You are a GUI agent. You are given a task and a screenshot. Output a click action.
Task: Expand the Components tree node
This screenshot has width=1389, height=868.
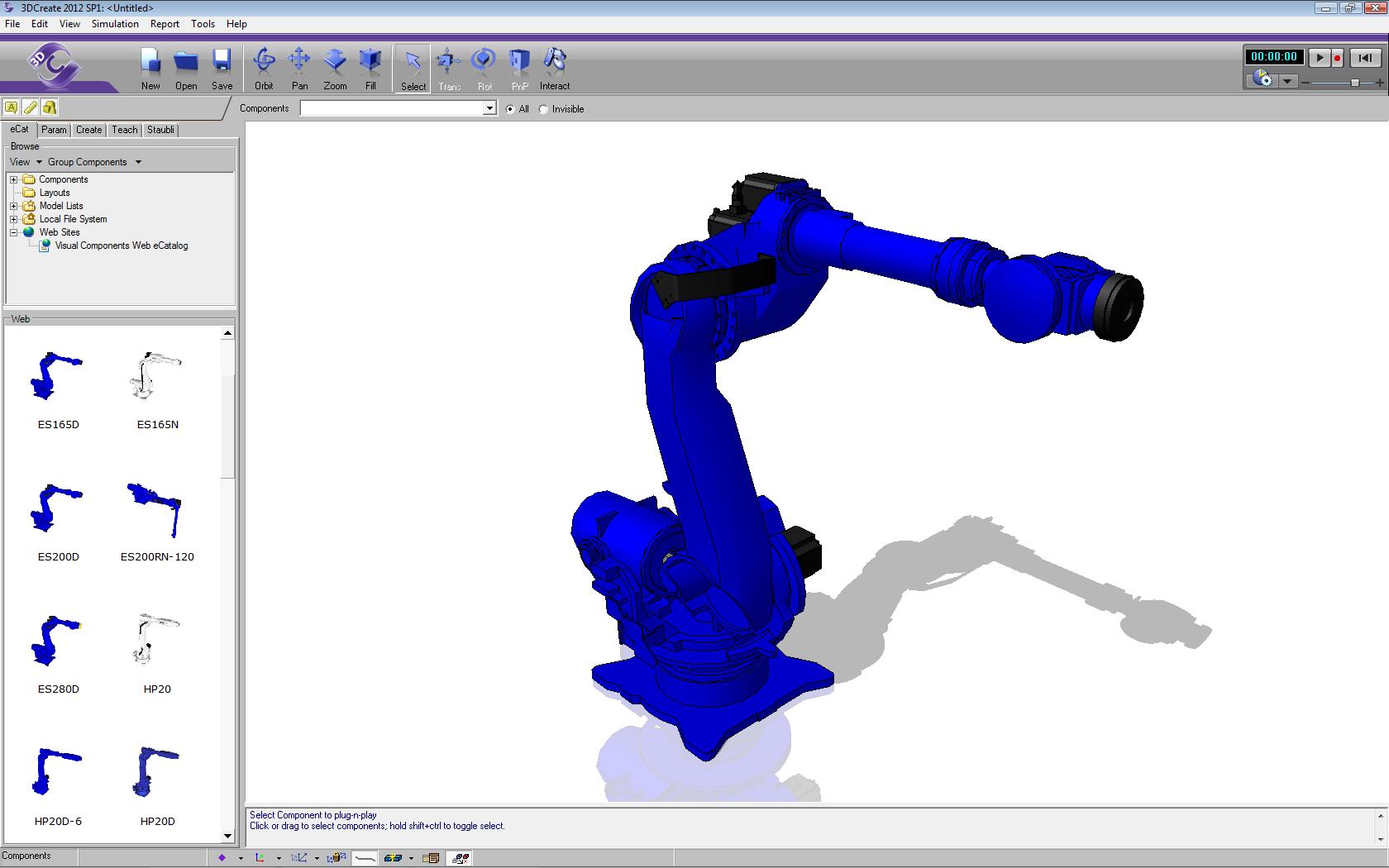(14, 179)
